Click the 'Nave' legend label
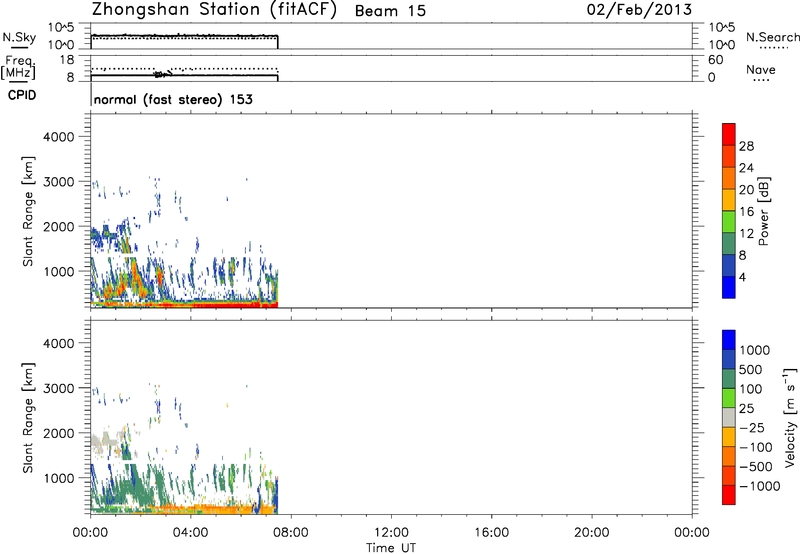800x554 pixels. point(761,69)
